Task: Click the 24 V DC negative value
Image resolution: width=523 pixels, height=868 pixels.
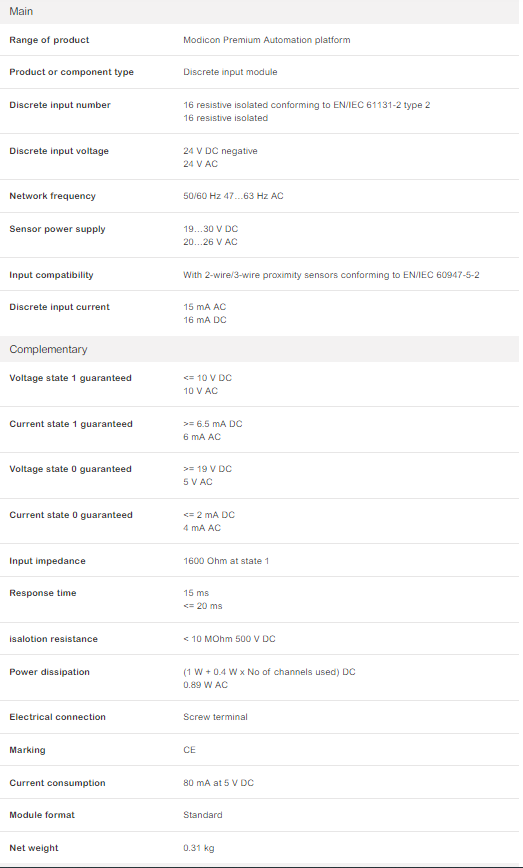Action: (220, 151)
